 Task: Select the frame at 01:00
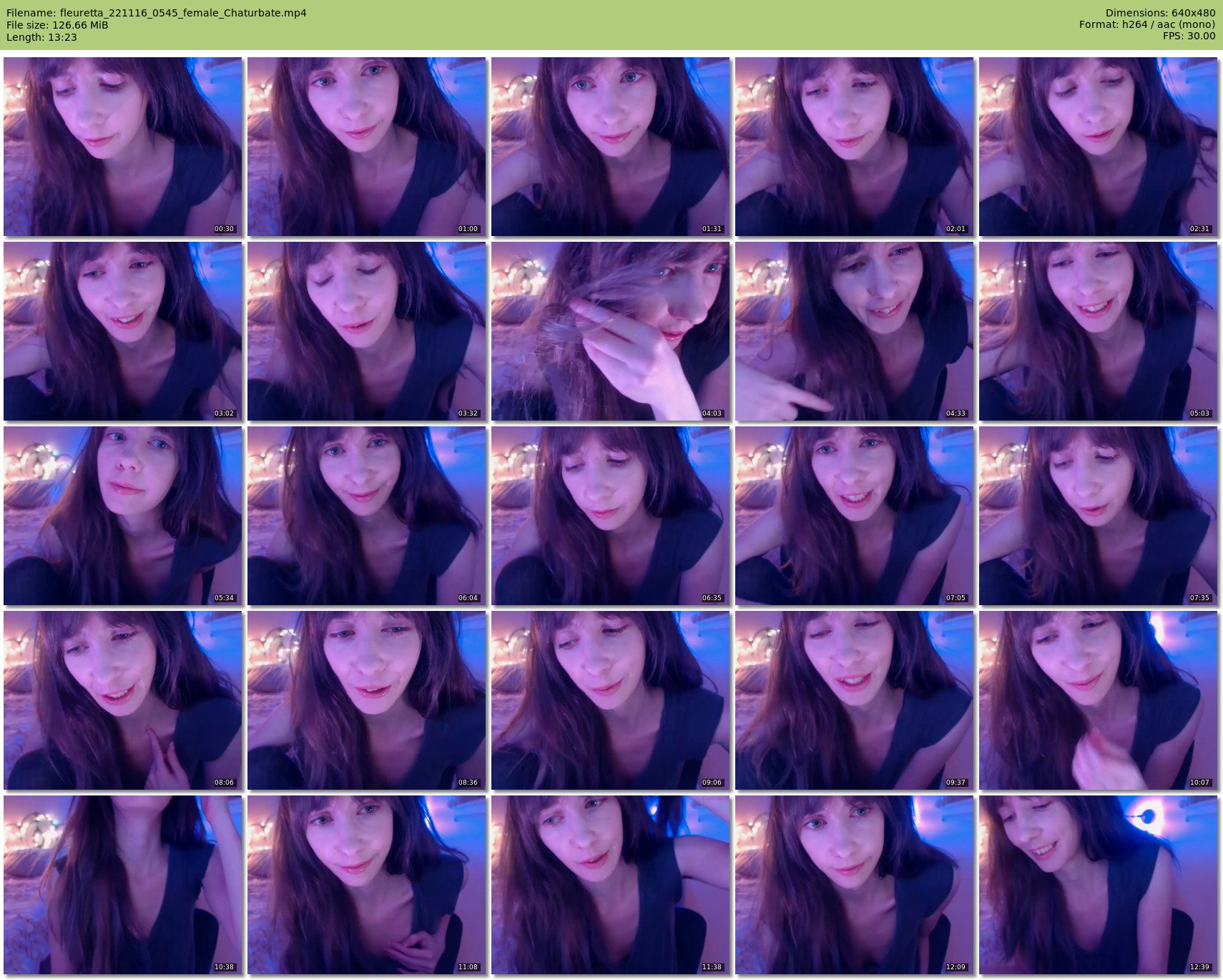[x=366, y=147]
